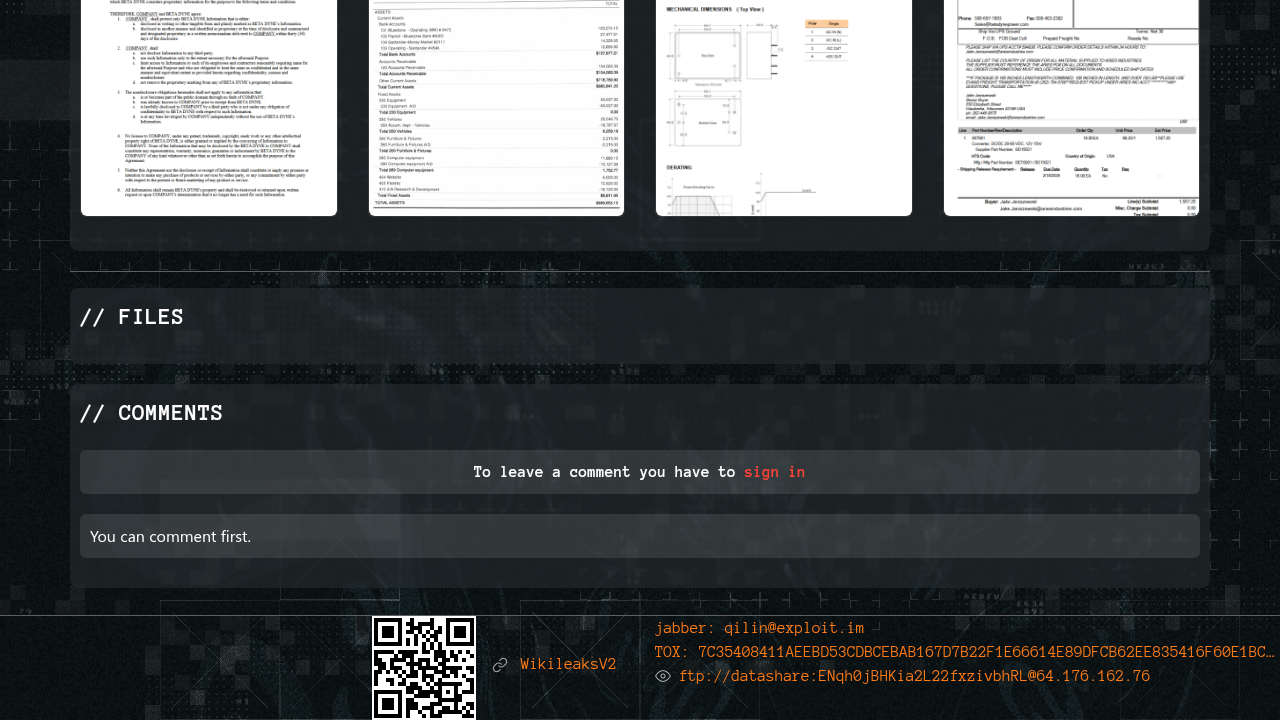The height and width of the screenshot is (720, 1280).
Task: Click the pin table in Mechanical Dimensions thumbnail
Action: 827,40
